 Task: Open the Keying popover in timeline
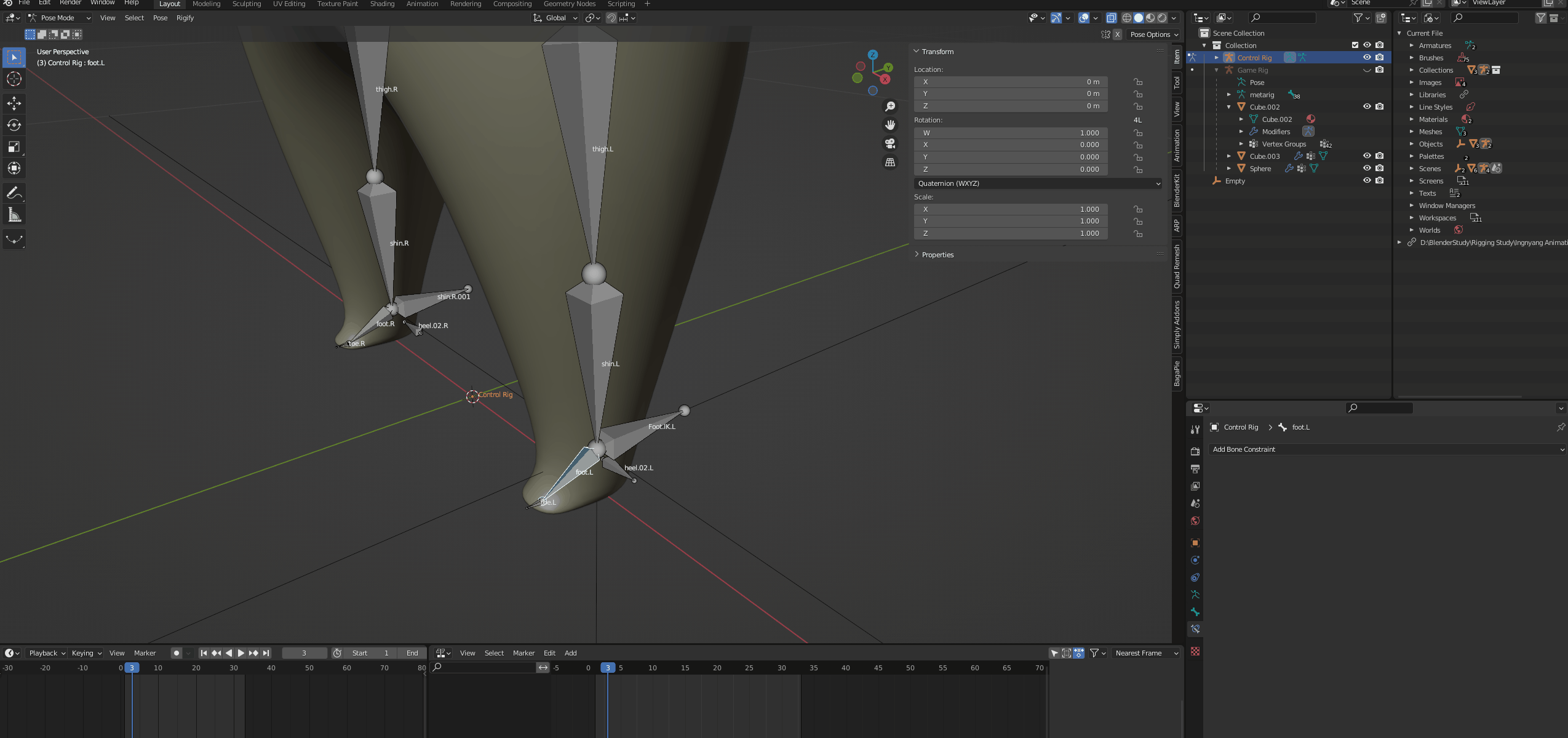click(x=86, y=653)
